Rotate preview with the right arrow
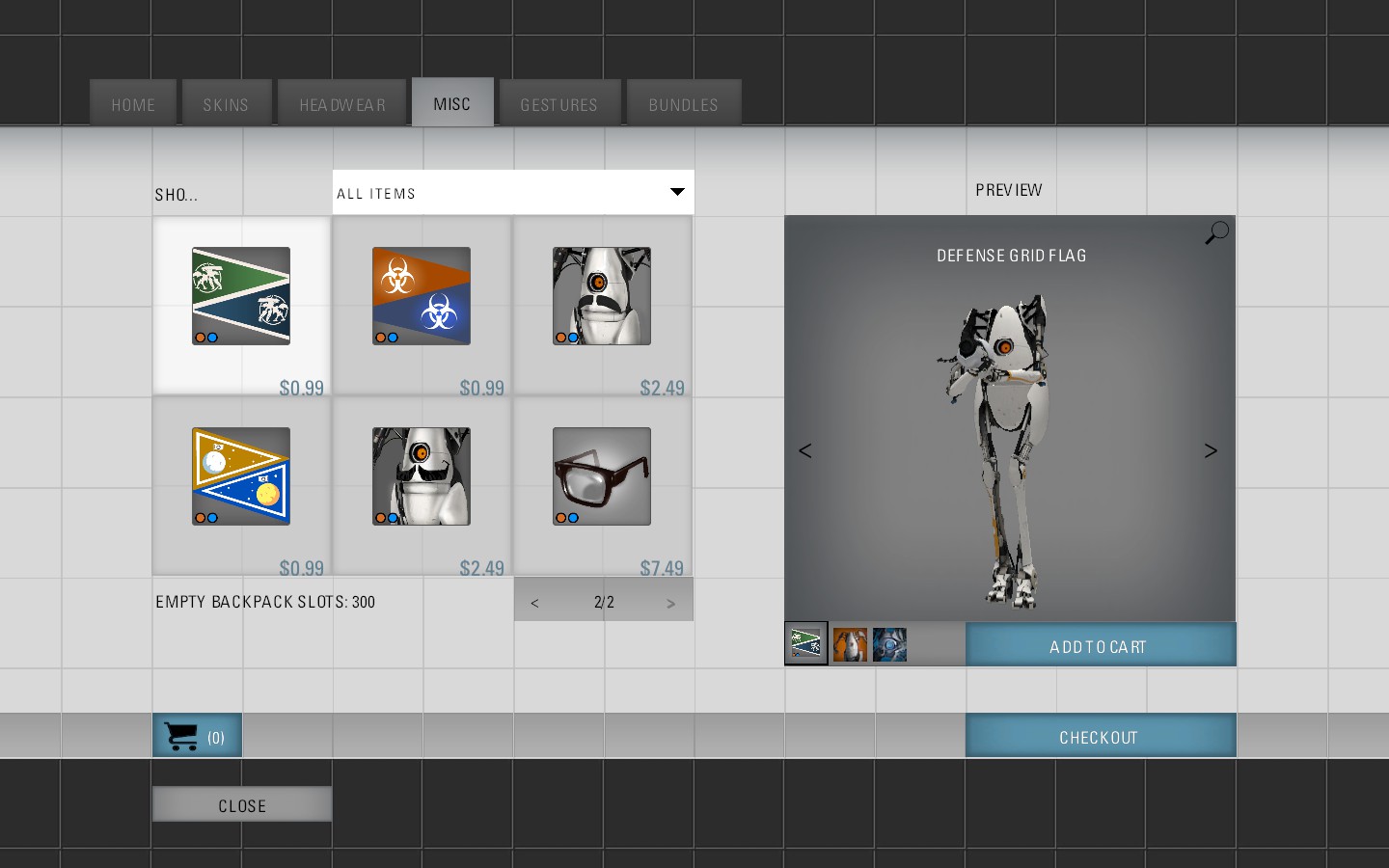The image size is (1389, 868). (1211, 450)
